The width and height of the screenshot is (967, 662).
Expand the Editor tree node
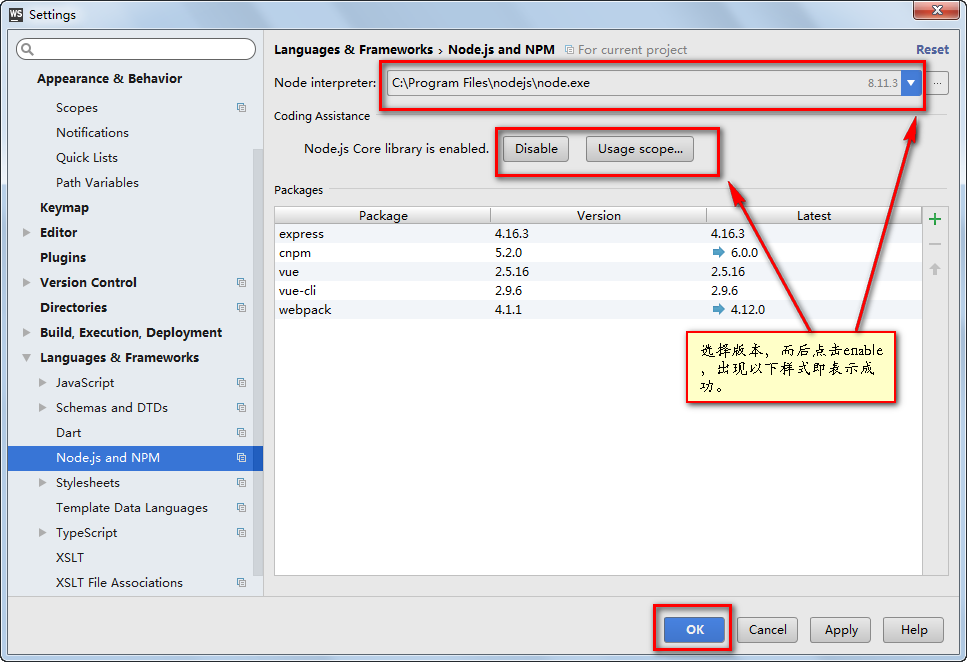pos(27,233)
